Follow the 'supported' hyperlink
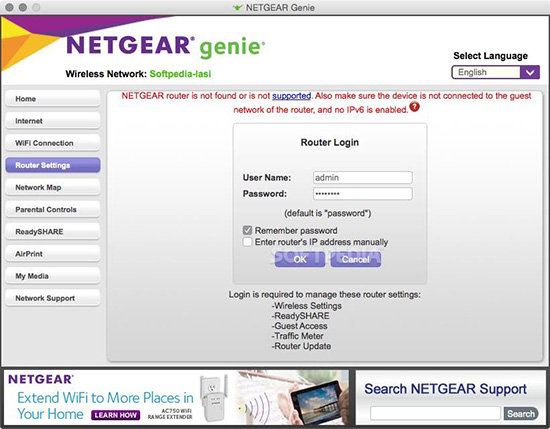 coord(291,96)
